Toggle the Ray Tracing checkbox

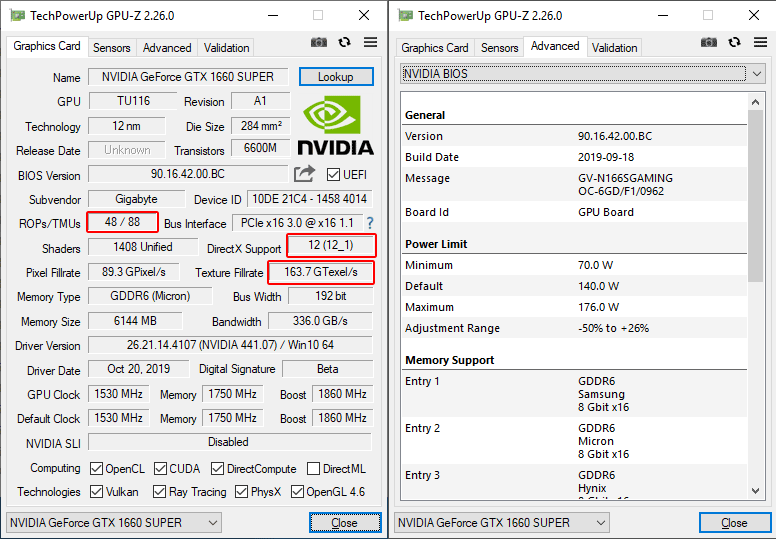(x=159, y=491)
